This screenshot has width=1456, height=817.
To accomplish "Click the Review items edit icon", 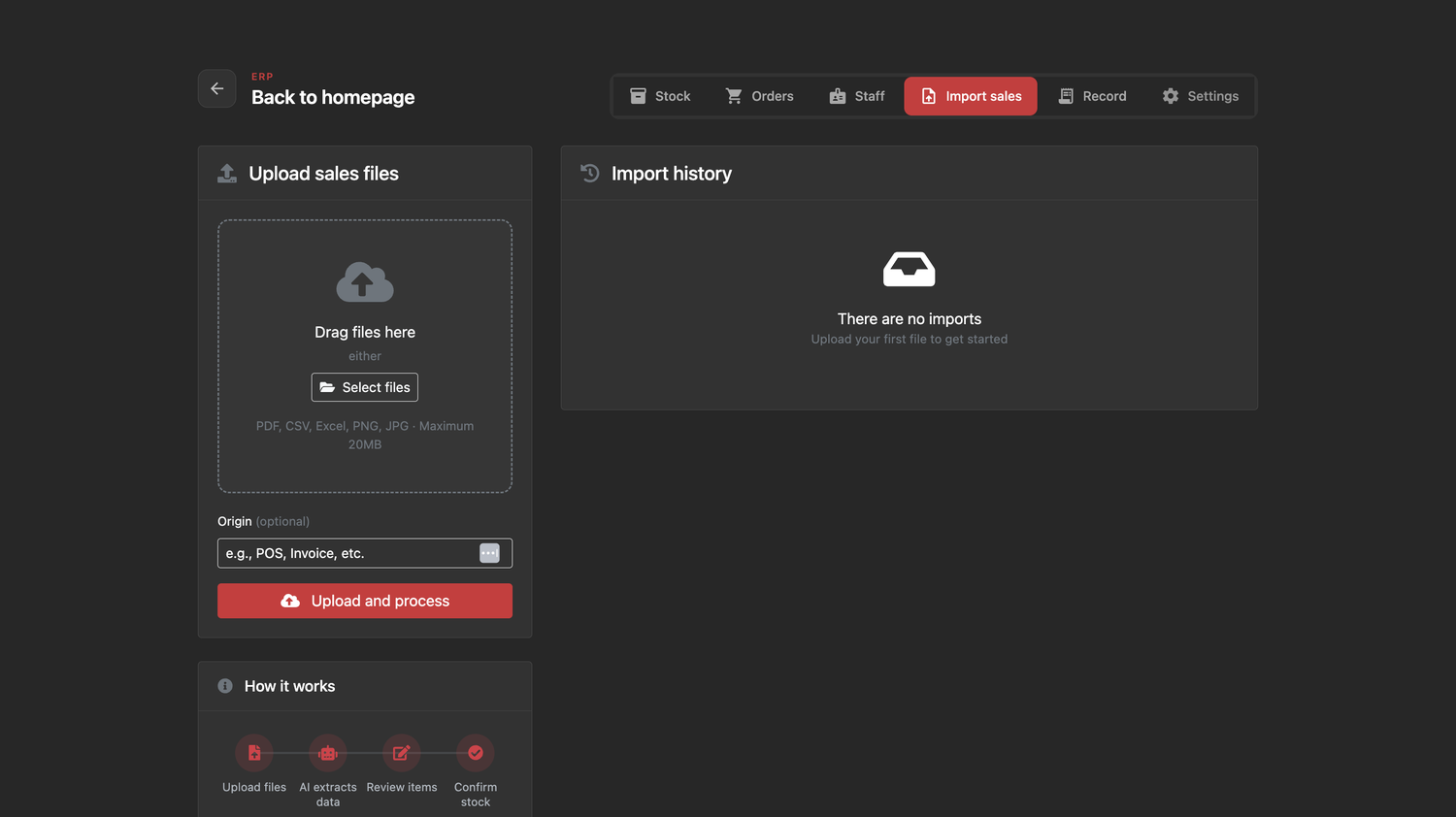I will point(402,753).
